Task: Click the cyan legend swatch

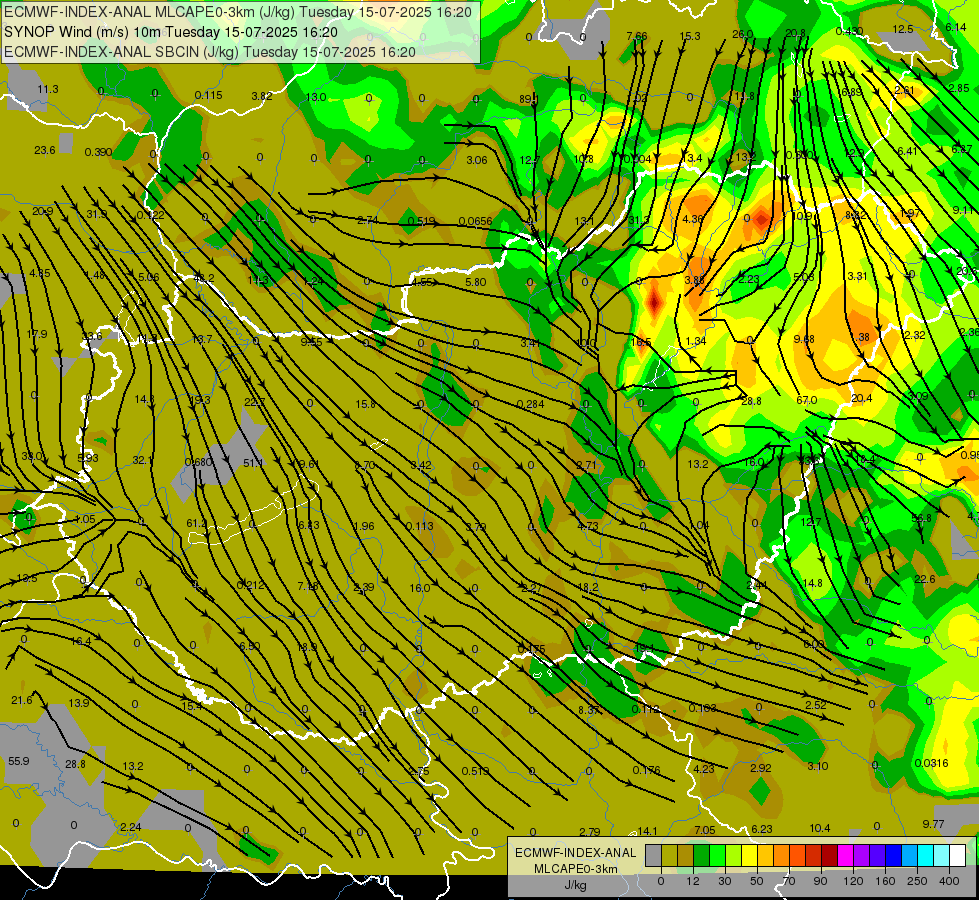Action: (x=927, y=855)
